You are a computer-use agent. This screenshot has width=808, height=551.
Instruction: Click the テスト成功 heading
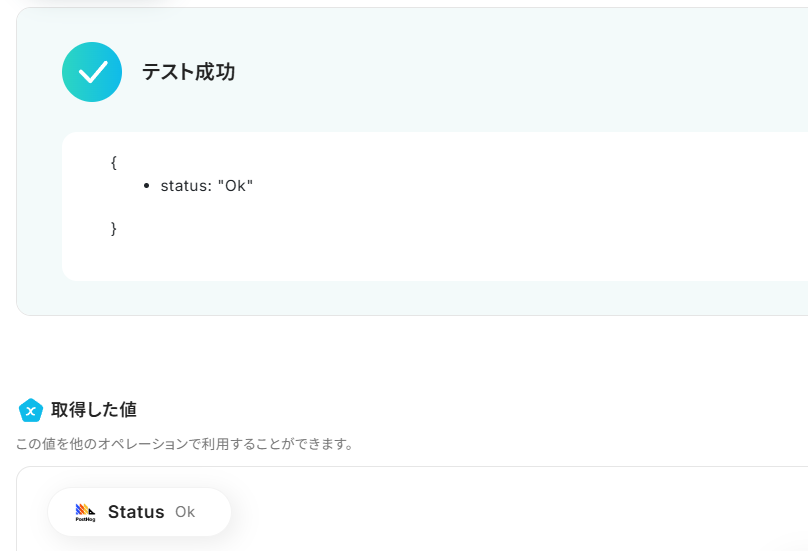(188, 72)
